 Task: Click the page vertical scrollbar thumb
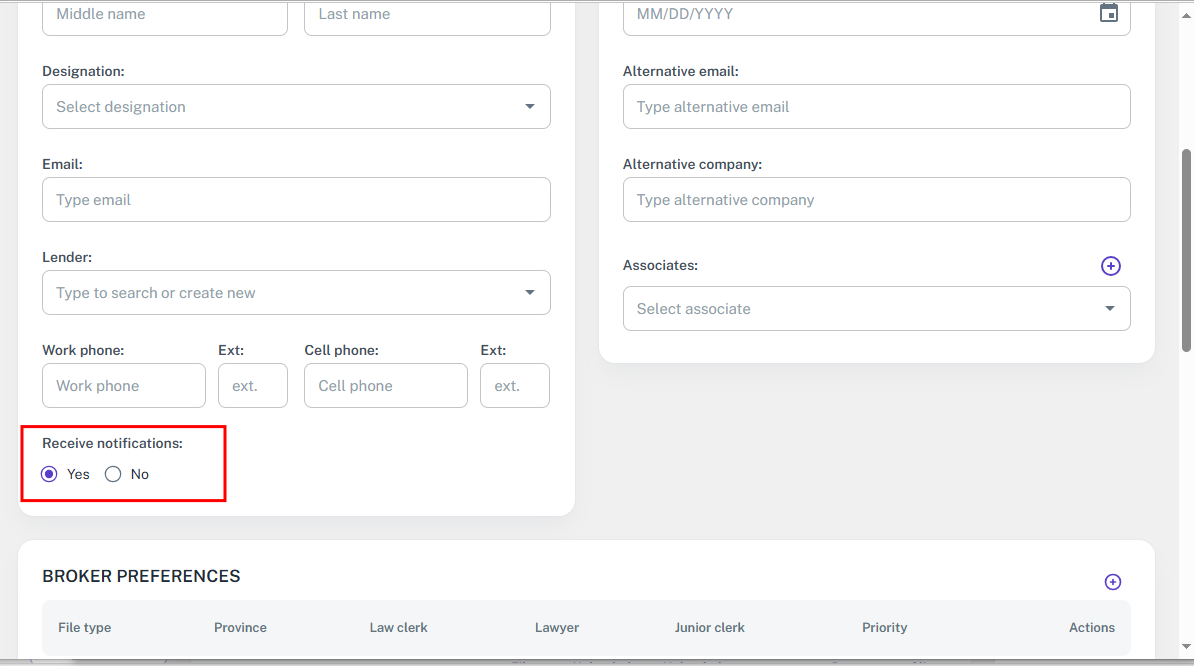tap(1186, 250)
